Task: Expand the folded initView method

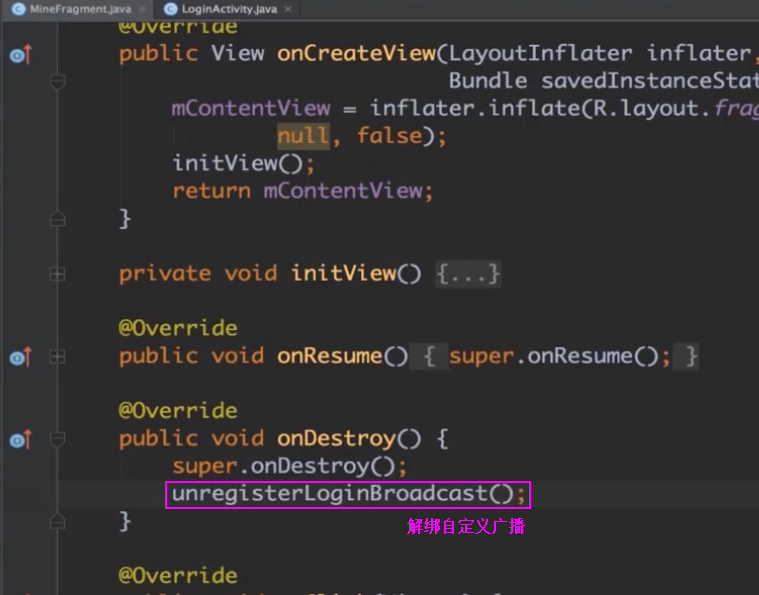Action: click(57, 275)
